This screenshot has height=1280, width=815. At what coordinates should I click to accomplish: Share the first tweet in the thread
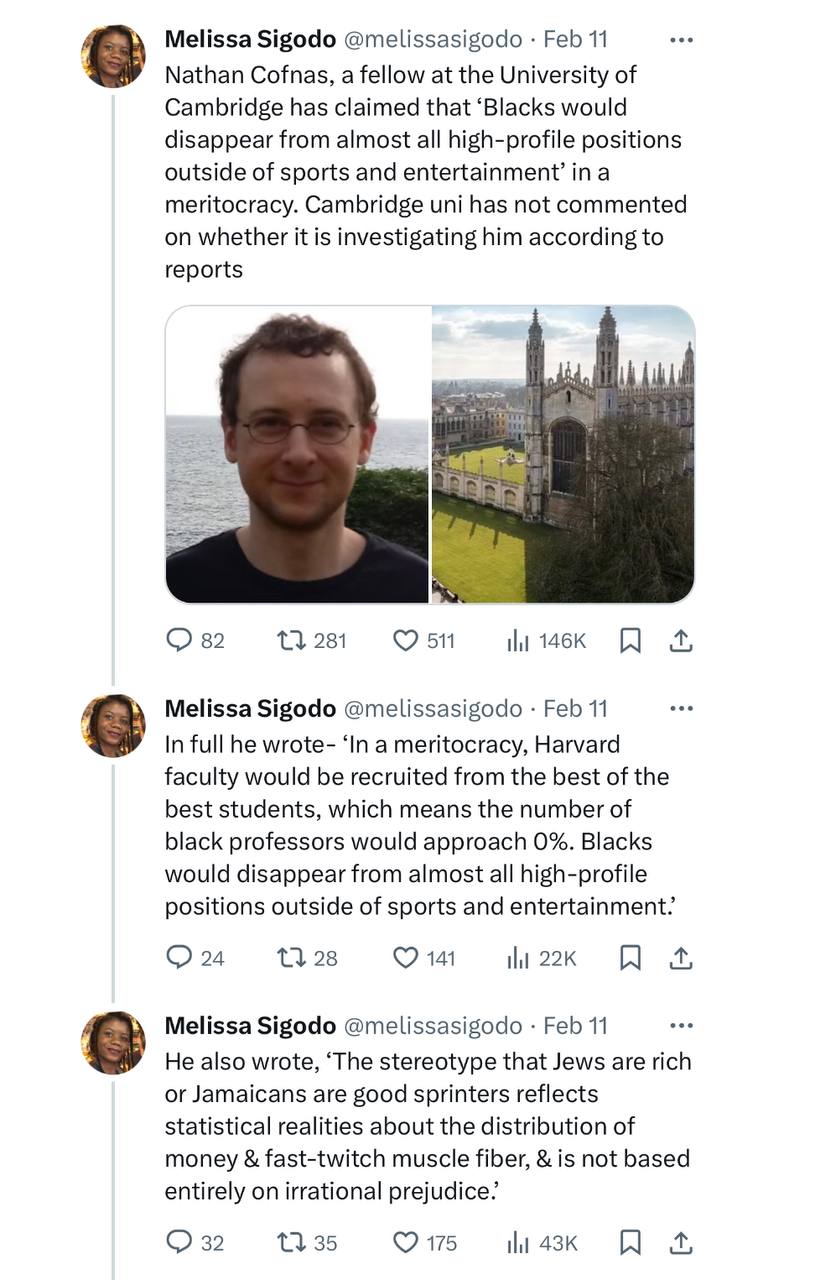[680, 640]
